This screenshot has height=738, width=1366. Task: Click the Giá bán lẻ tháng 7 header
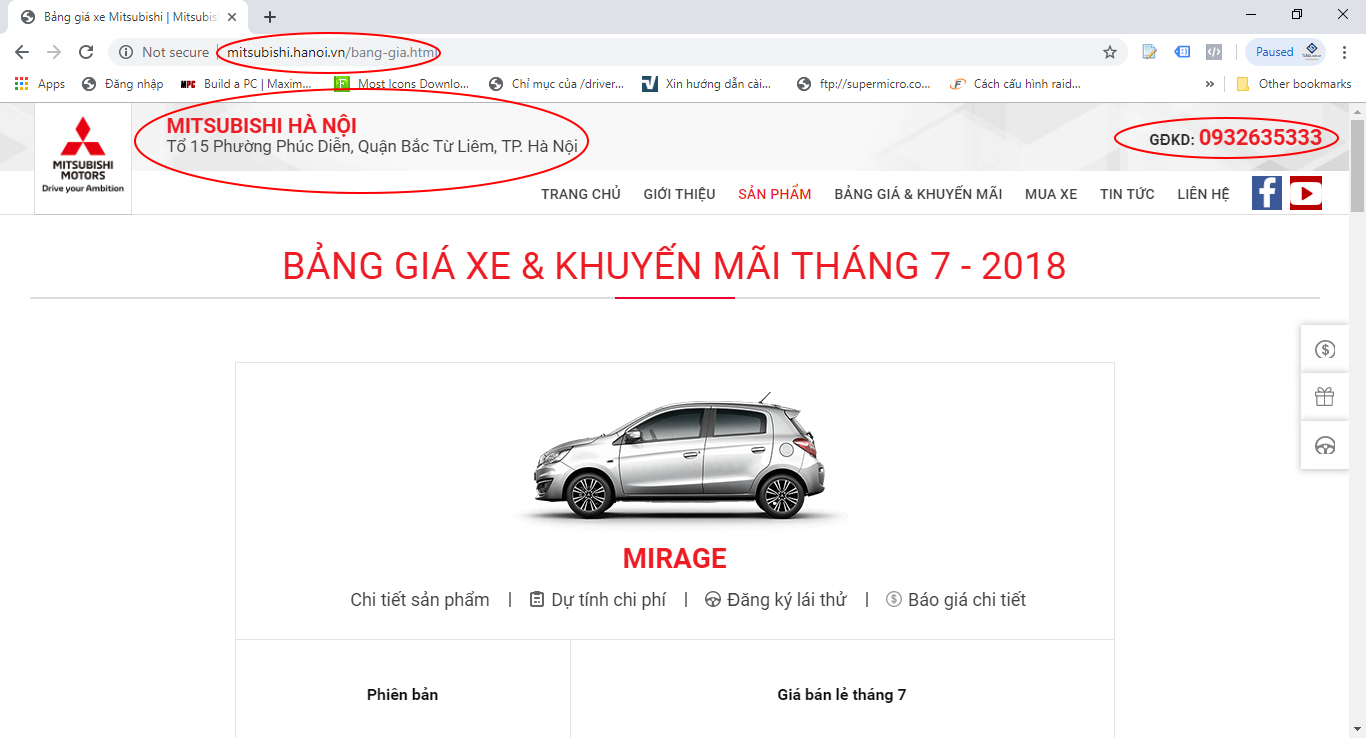click(842, 694)
